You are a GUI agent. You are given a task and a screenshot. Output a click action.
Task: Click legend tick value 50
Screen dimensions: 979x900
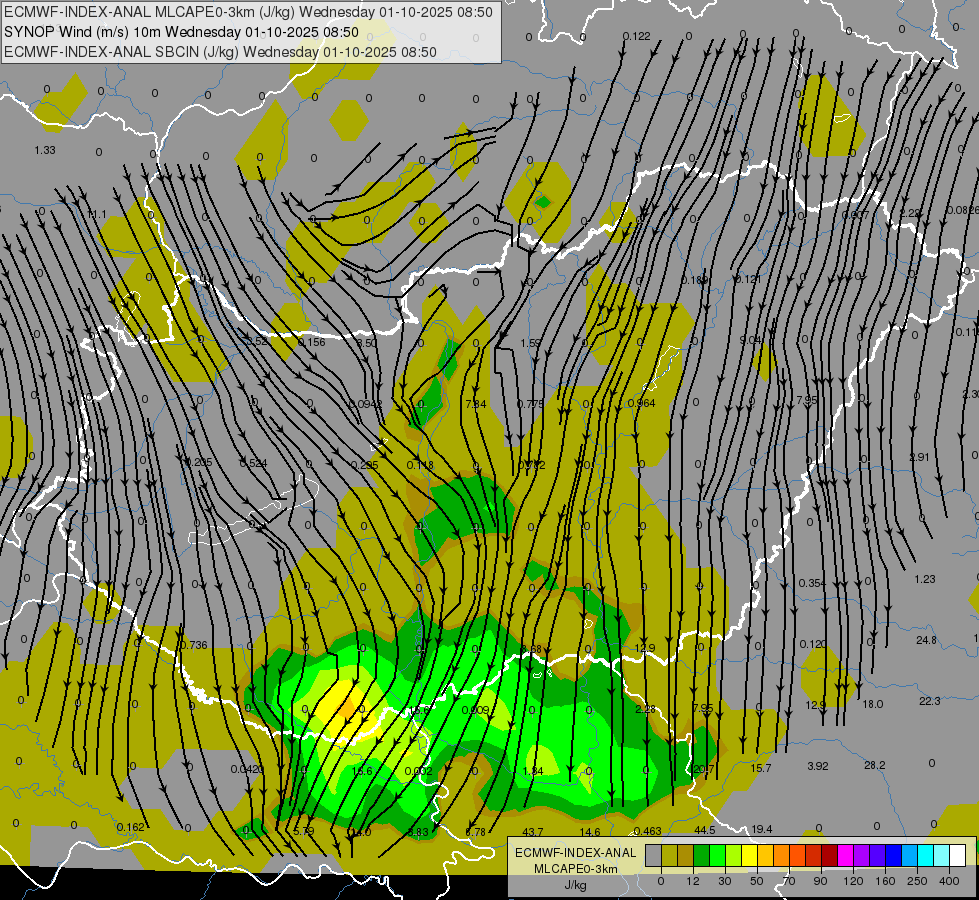click(757, 881)
